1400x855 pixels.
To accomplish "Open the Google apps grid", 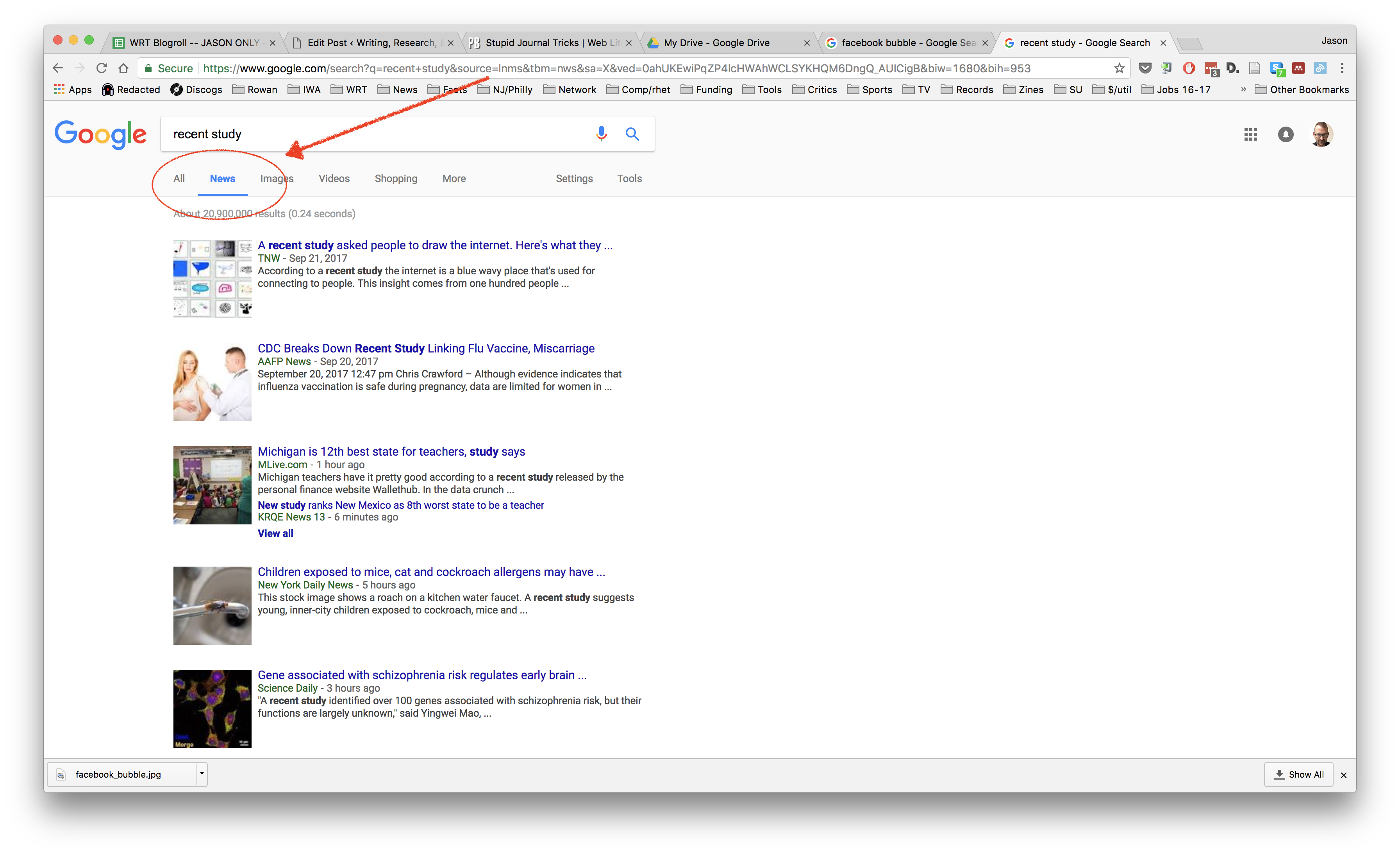I will coord(1250,135).
